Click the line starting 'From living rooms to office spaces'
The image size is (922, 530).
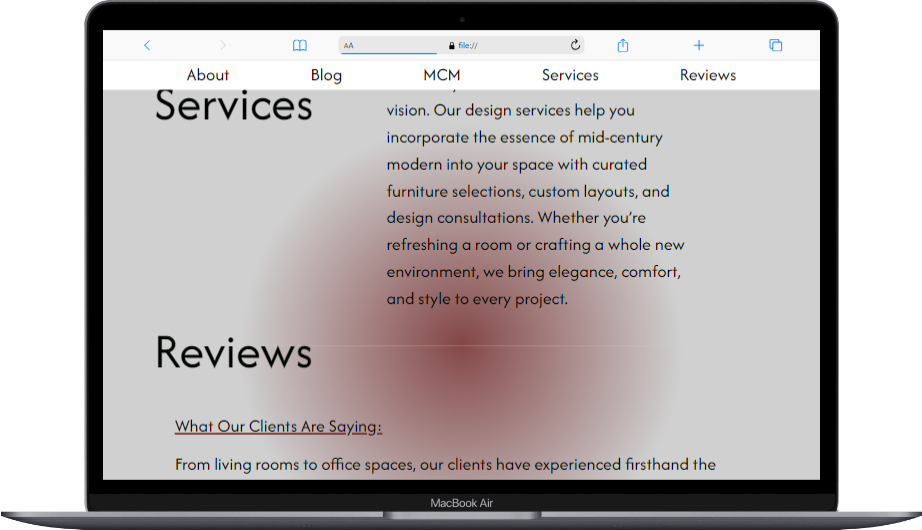pos(445,465)
